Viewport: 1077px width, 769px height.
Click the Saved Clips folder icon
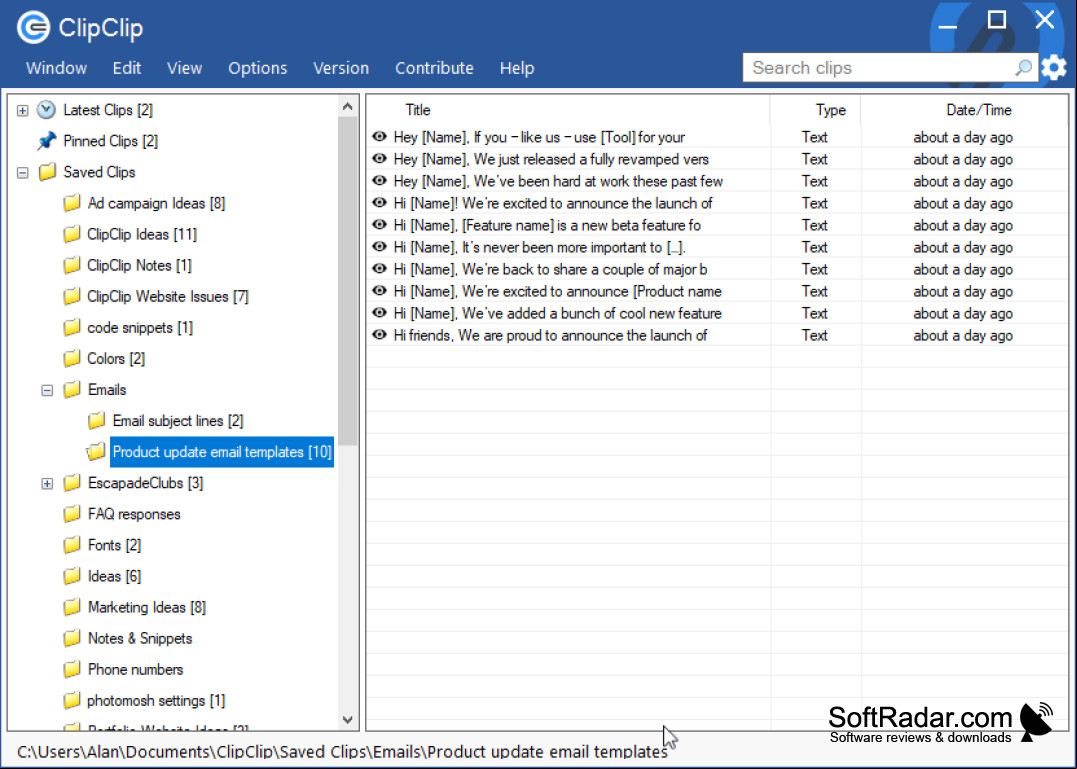tap(47, 172)
